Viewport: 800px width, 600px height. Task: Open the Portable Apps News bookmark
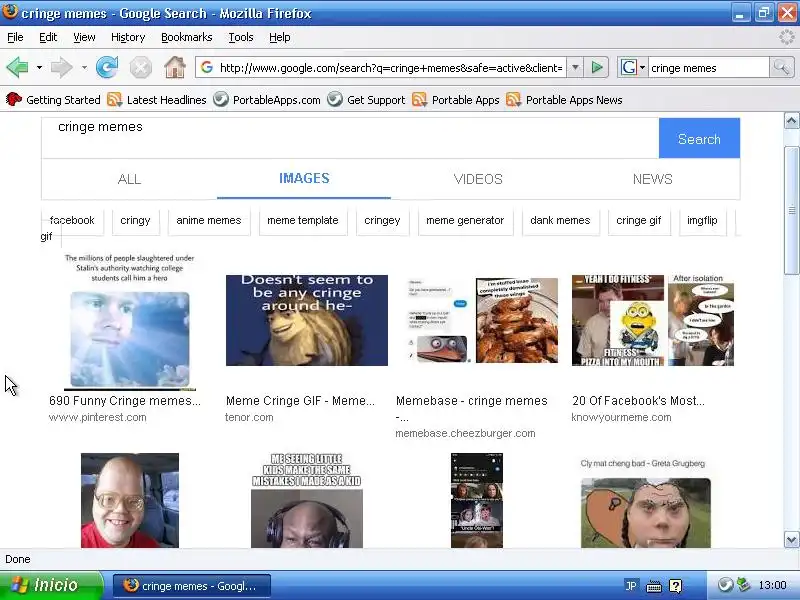click(x=564, y=99)
